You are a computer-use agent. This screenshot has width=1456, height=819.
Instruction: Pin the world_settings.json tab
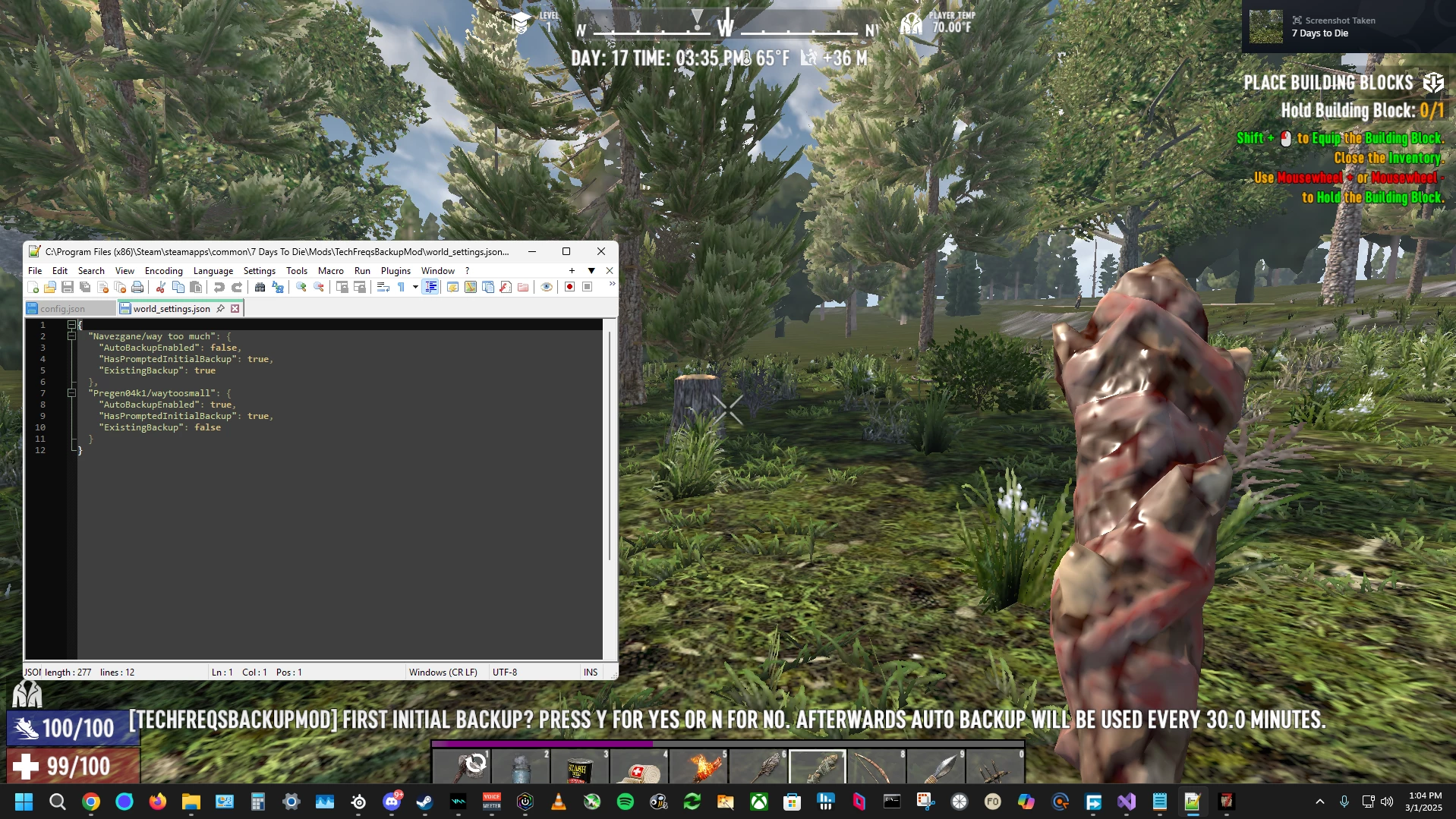pyautogui.click(x=220, y=308)
